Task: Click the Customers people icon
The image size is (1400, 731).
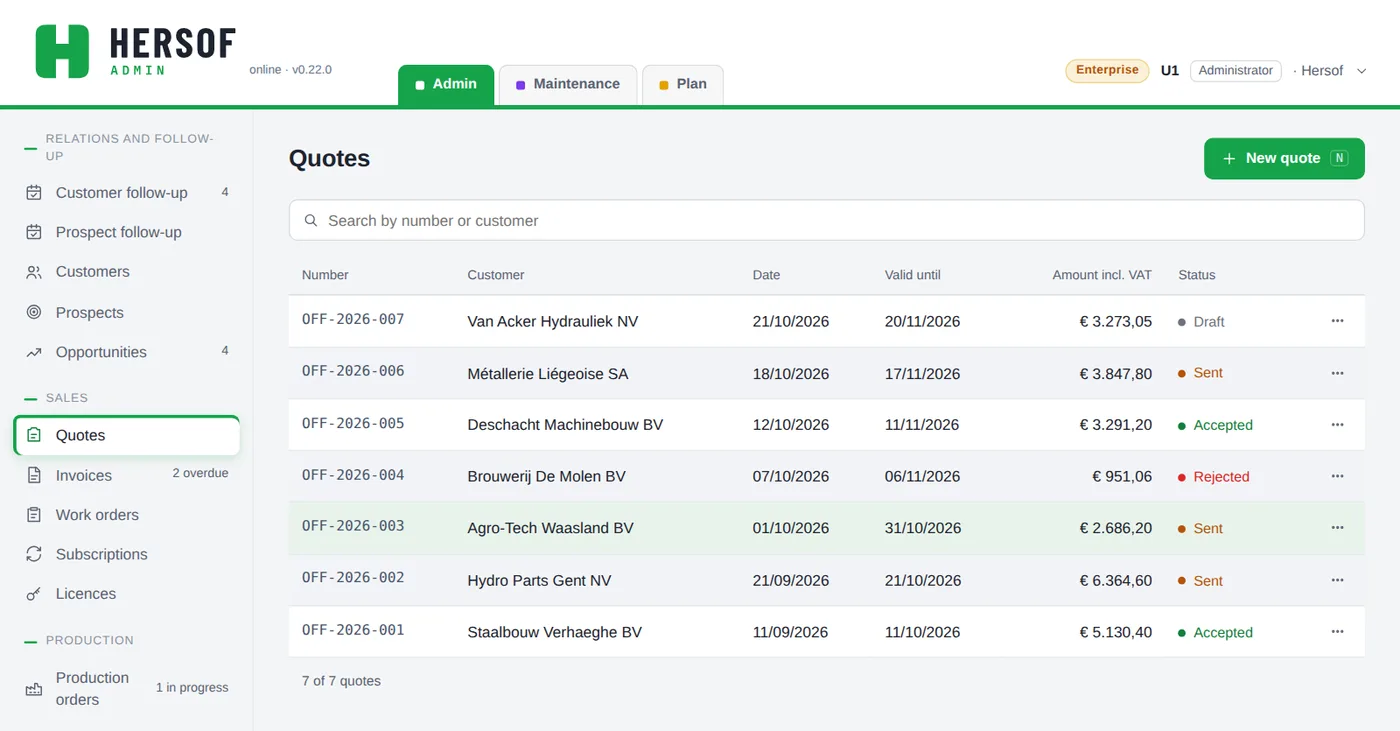Action: click(x=34, y=272)
